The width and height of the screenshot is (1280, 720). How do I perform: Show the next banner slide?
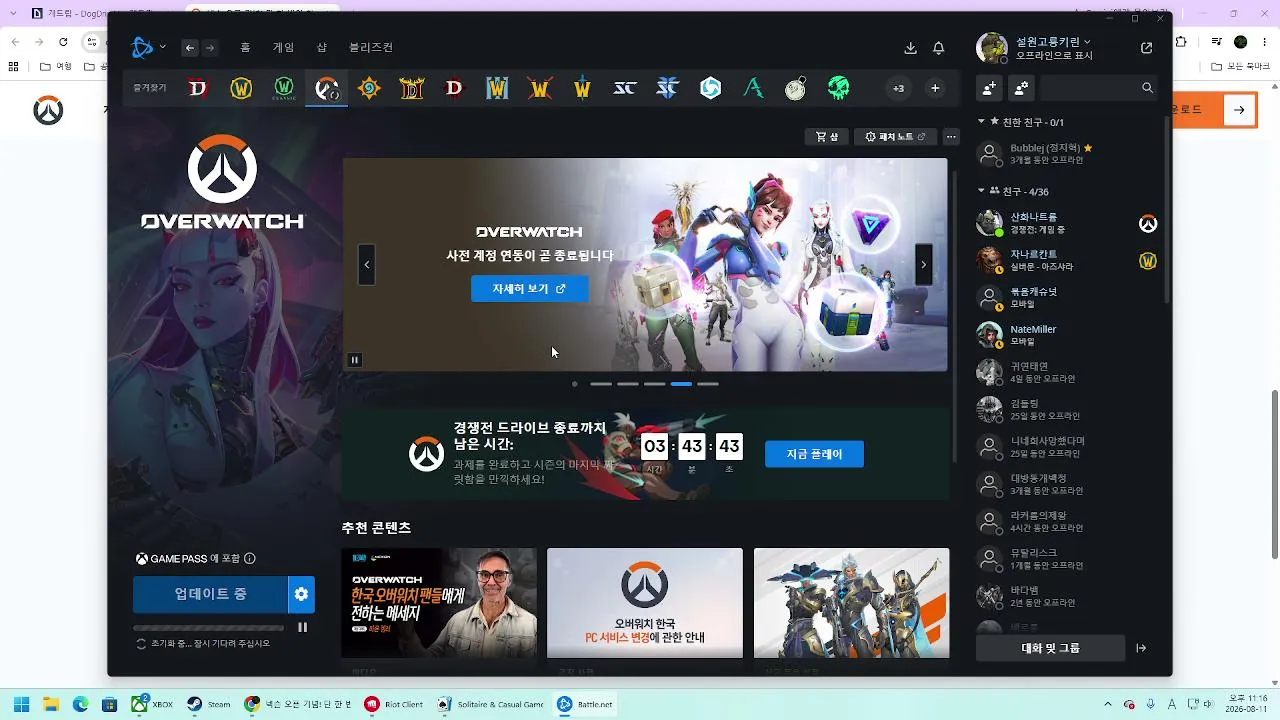pos(923,265)
